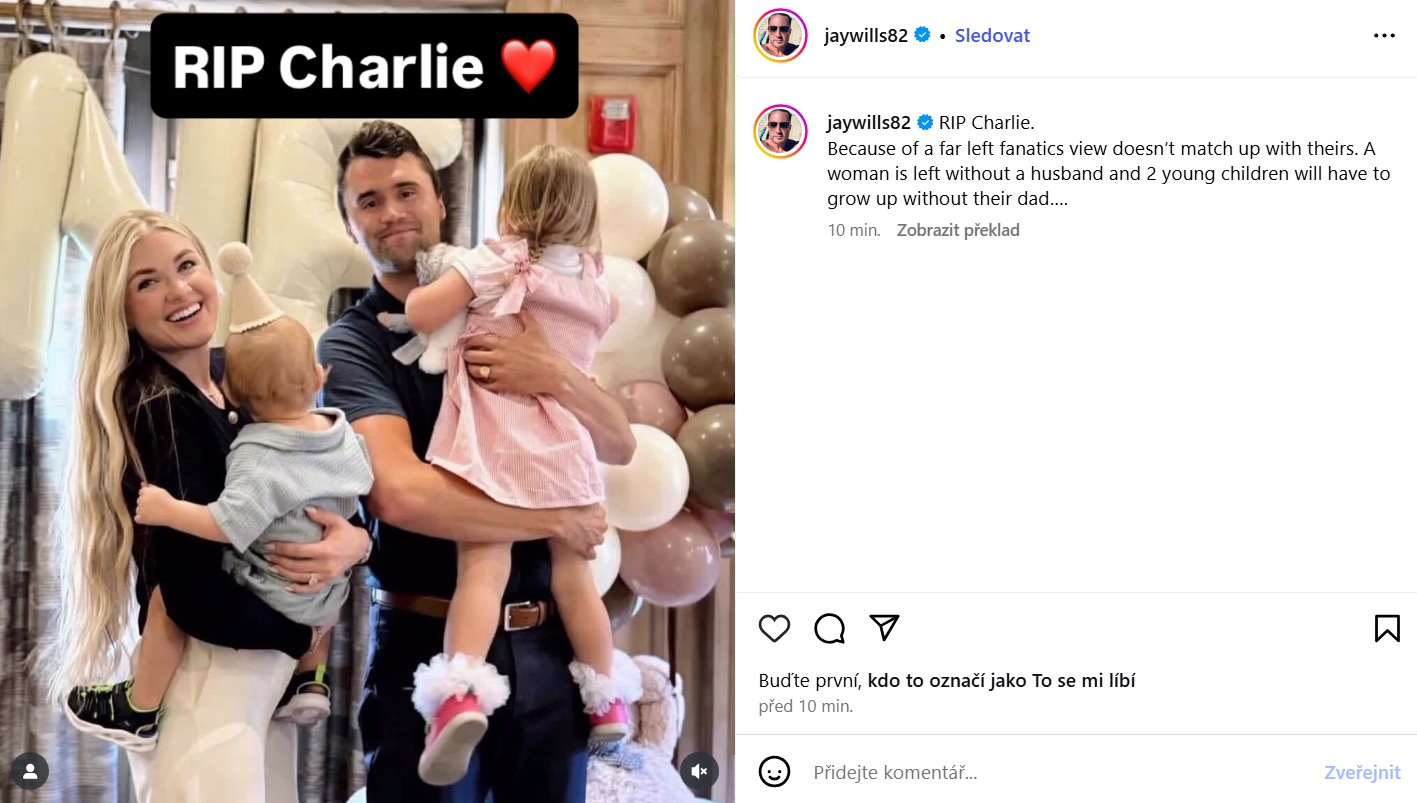
Task: Open comments via the speech bubble icon
Action: pos(830,628)
